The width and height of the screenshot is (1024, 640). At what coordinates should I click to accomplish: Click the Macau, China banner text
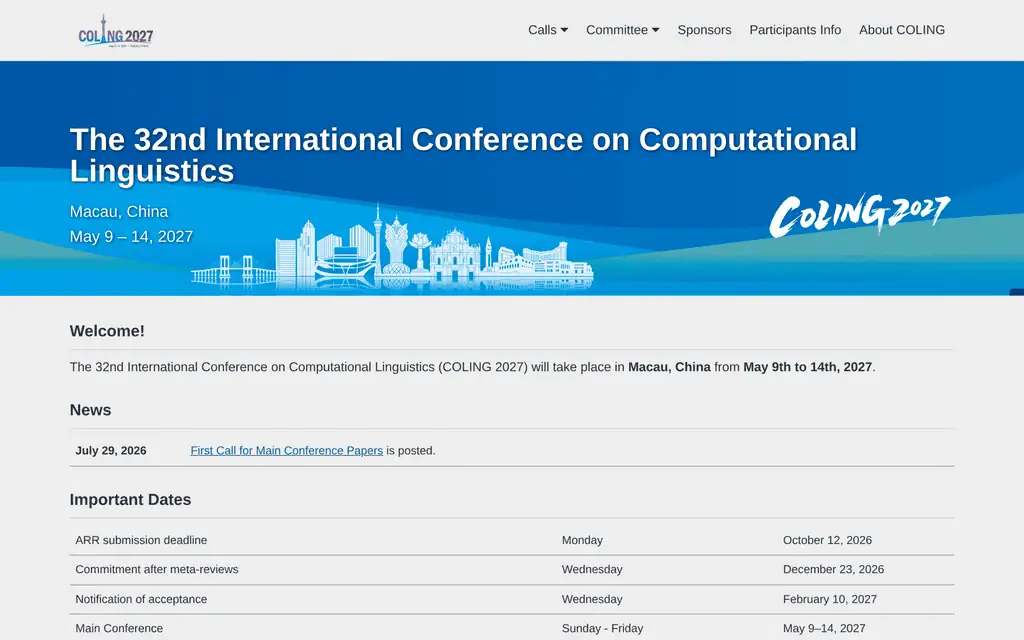(x=119, y=212)
